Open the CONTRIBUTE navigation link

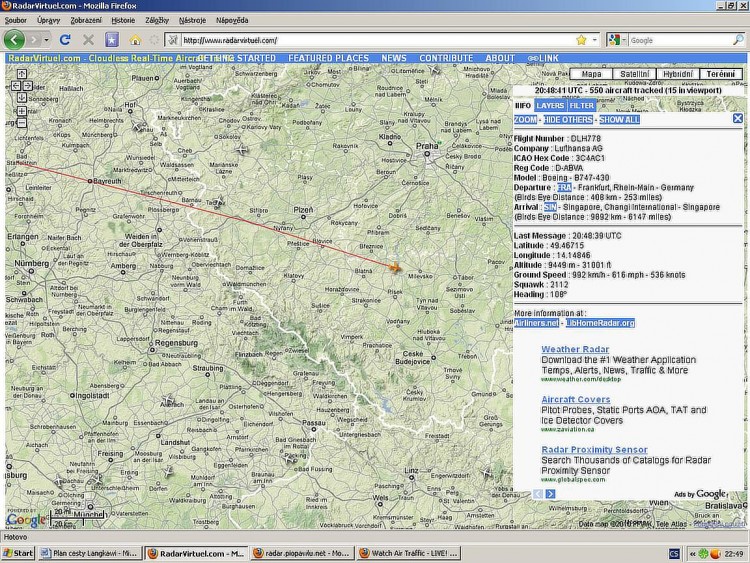coord(446,58)
